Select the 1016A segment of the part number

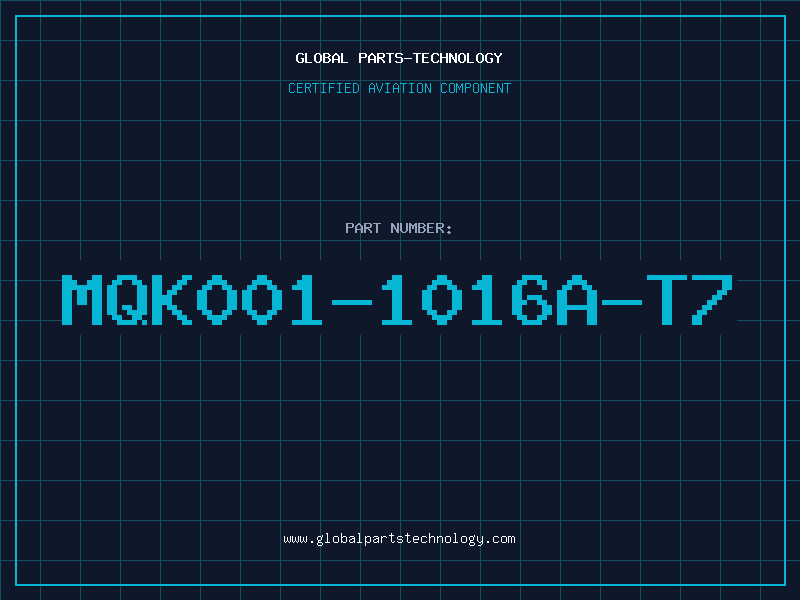coord(487,299)
